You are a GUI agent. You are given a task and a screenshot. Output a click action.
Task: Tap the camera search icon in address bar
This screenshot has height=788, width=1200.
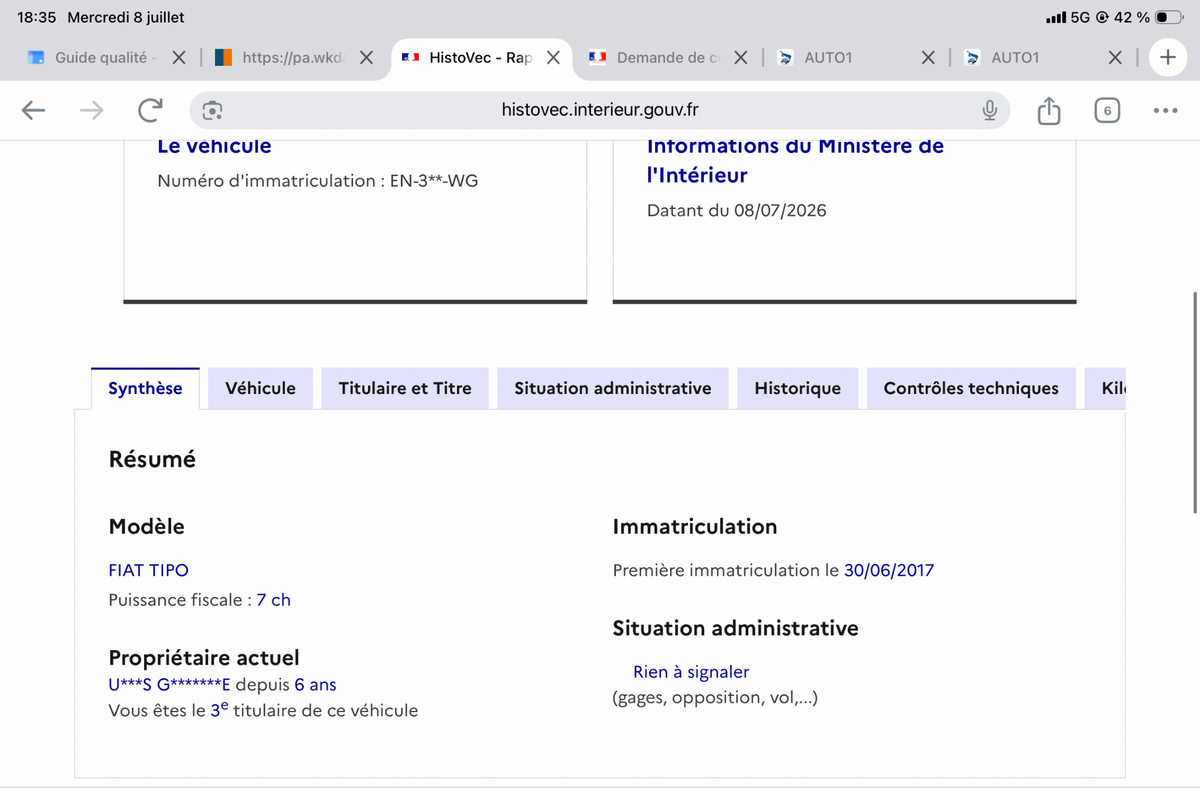click(x=212, y=110)
